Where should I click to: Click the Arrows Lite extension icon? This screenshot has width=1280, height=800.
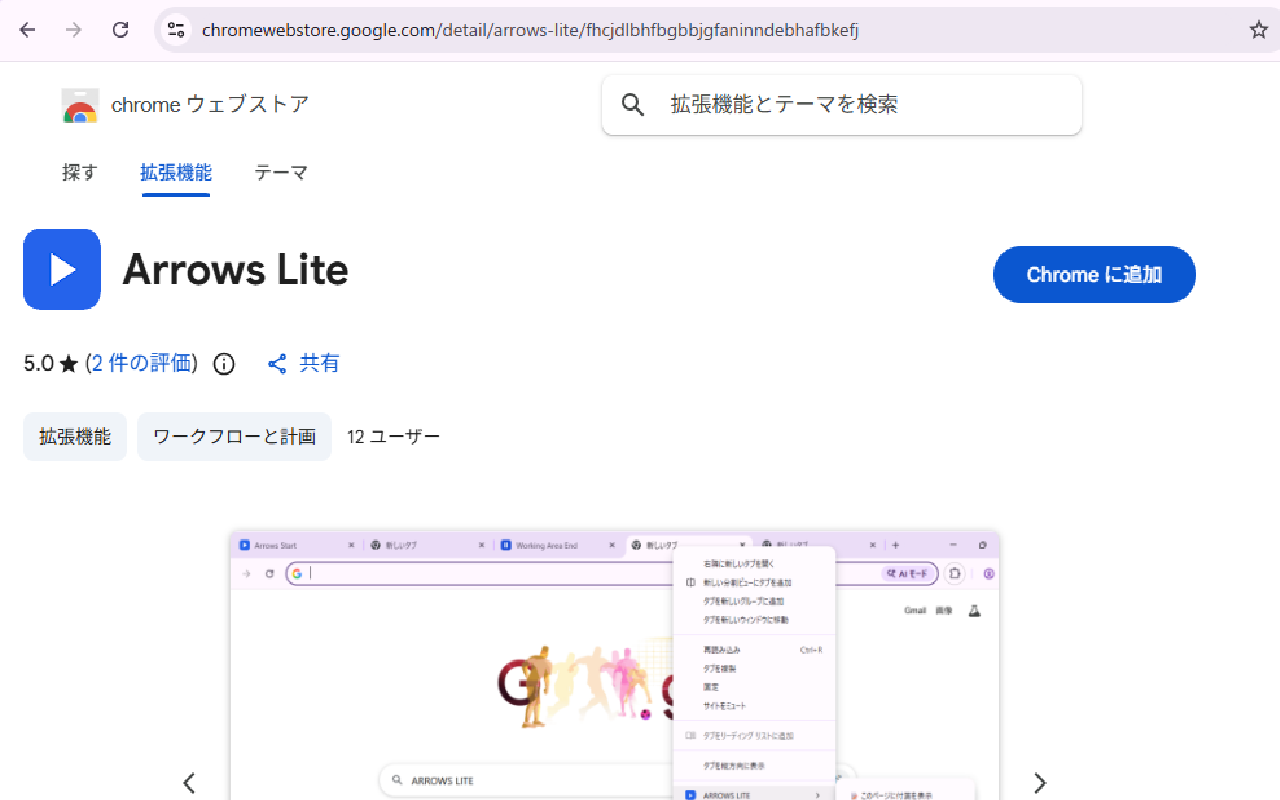coord(62,269)
